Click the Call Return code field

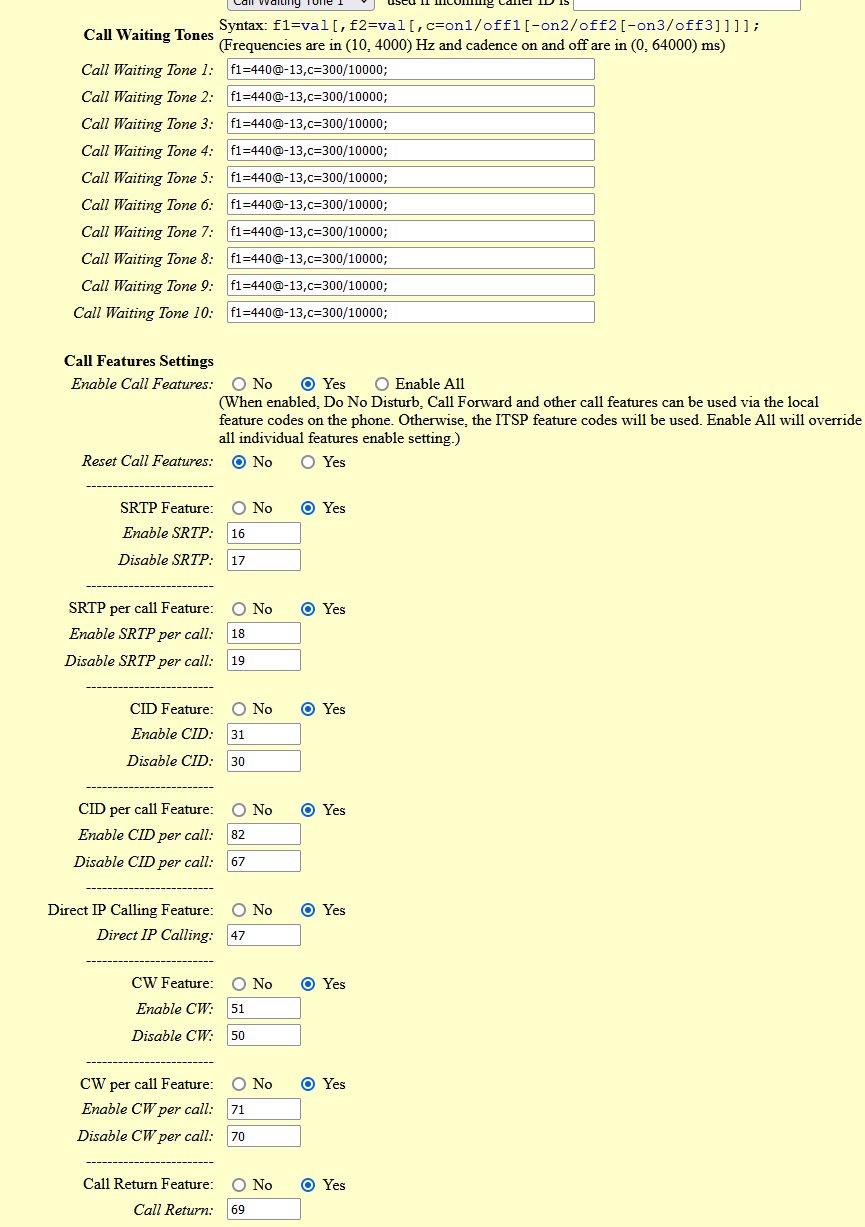(264, 1210)
